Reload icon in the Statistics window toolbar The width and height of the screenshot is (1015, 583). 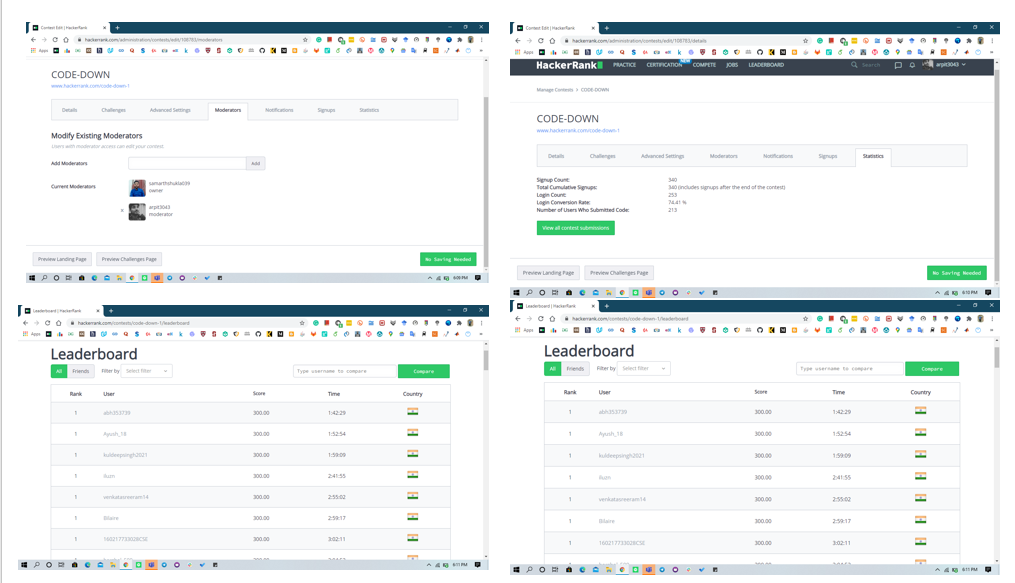pos(541,40)
